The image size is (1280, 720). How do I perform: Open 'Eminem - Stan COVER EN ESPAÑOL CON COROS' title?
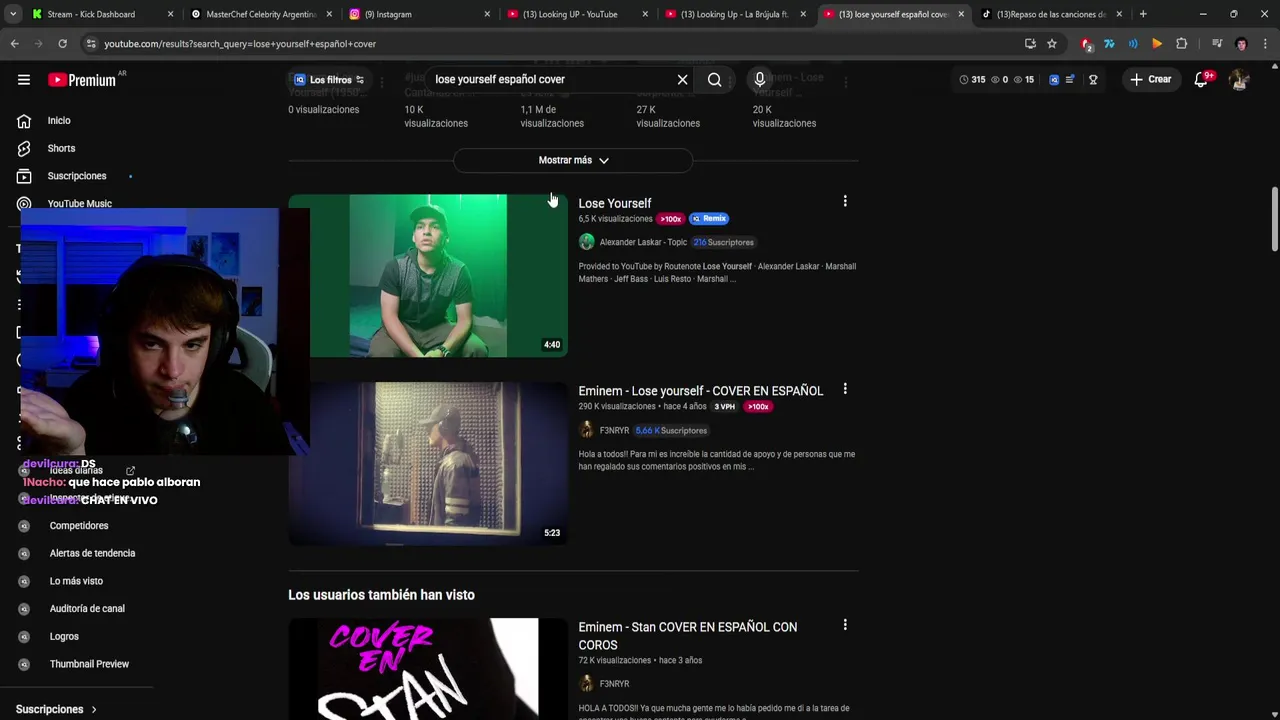click(x=688, y=636)
